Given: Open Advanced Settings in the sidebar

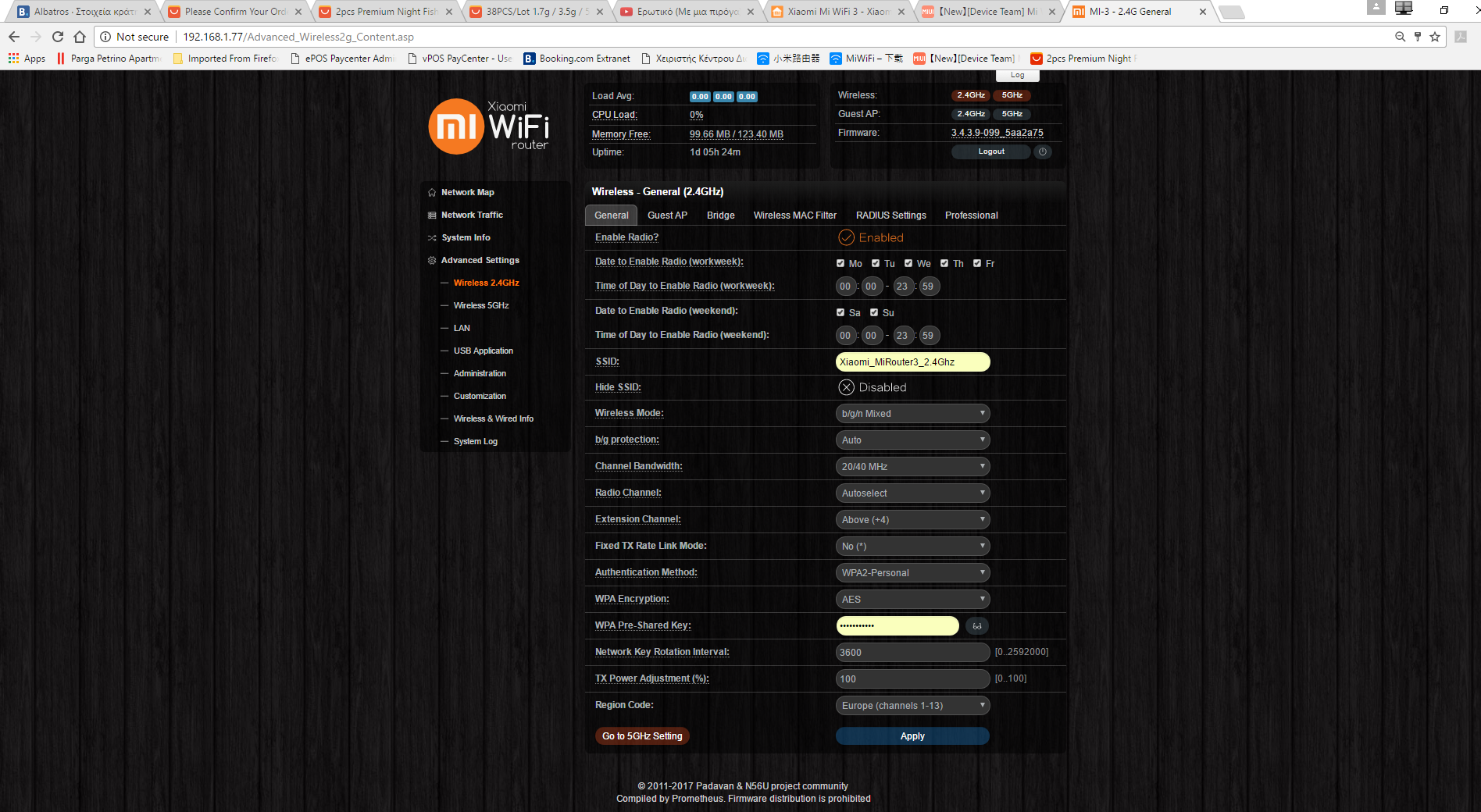Looking at the screenshot, I should pyautogui.click(x=480, y=260).
